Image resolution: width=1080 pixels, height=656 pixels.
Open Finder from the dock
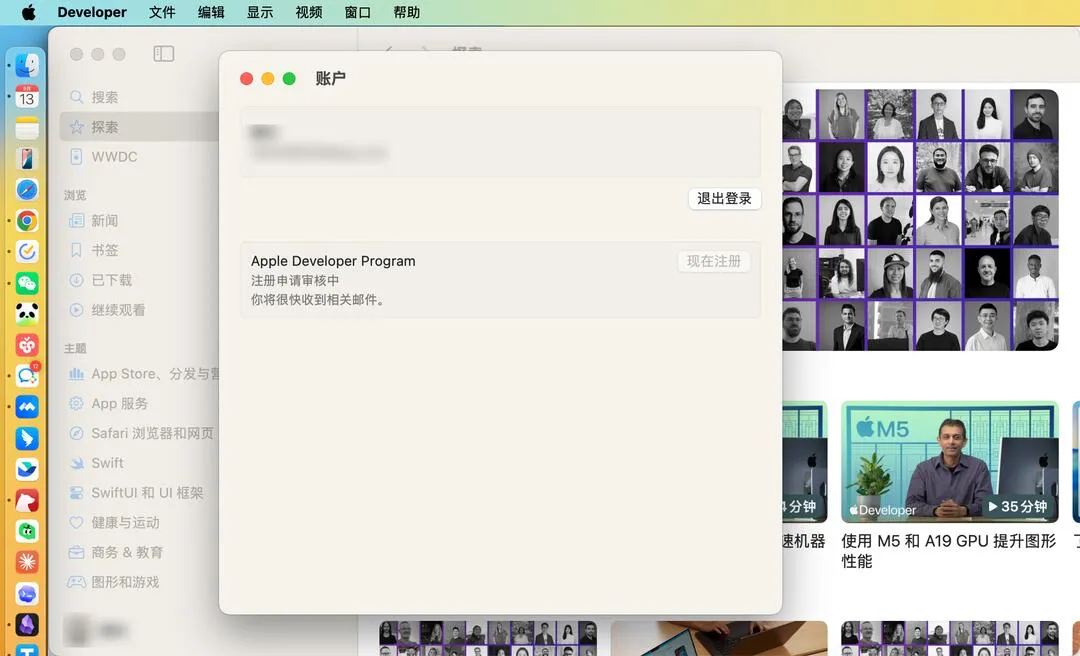(27, 65)
